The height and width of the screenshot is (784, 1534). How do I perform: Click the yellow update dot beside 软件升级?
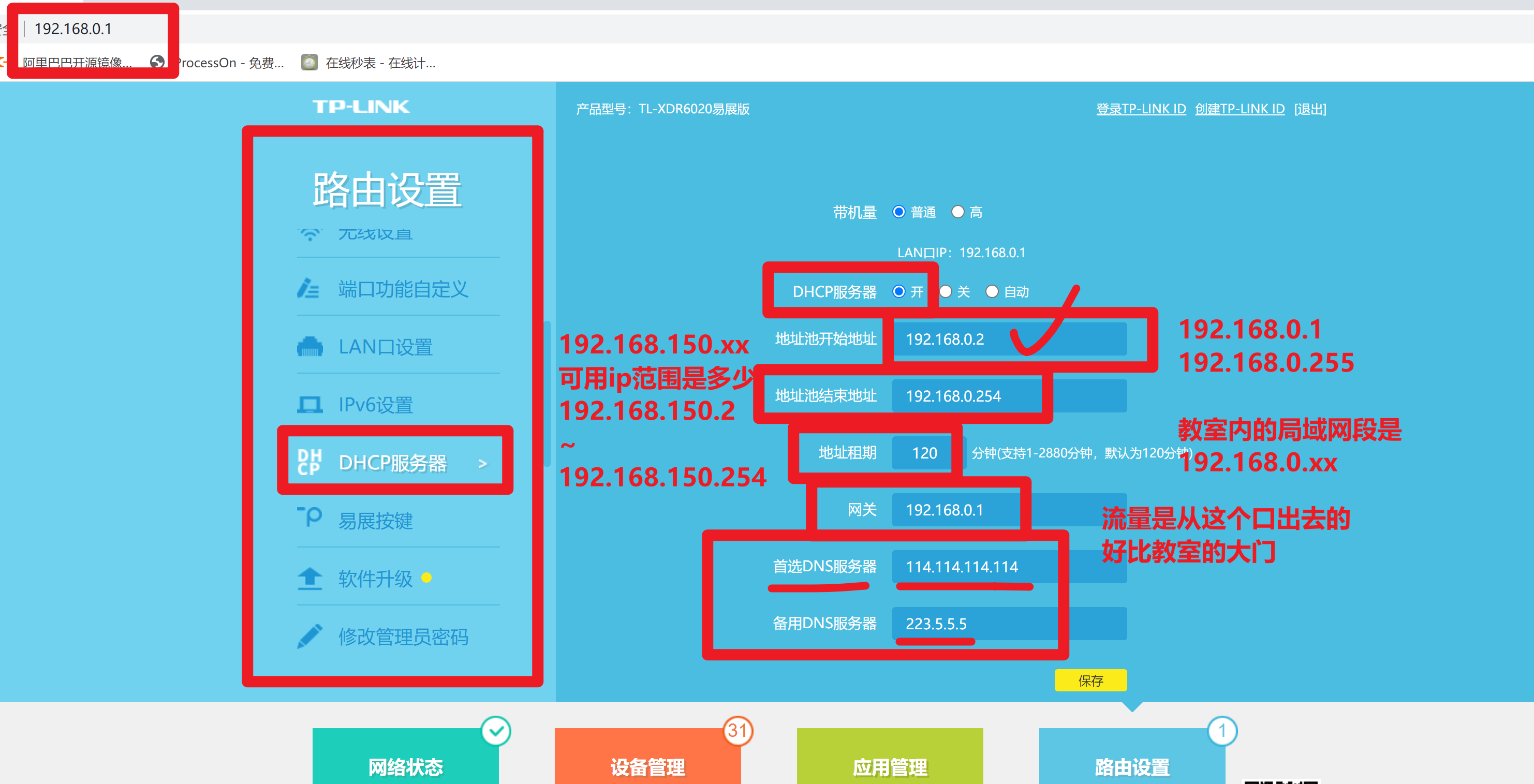coord(426,578)
